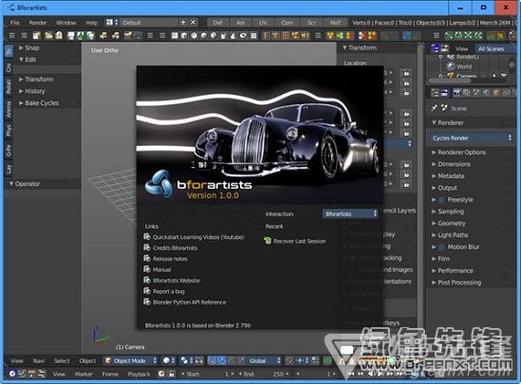
Task: Open the screen layout browse icon
Action: 112,22
